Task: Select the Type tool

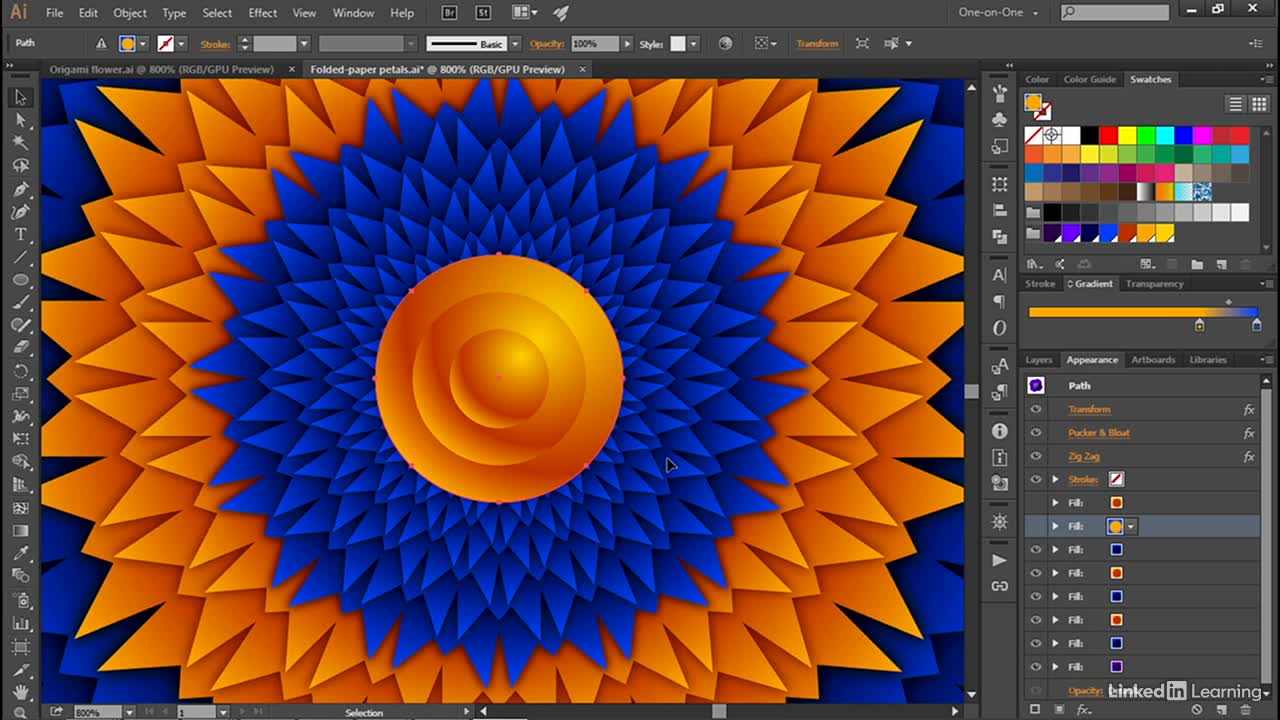Action: pos(20,234)
